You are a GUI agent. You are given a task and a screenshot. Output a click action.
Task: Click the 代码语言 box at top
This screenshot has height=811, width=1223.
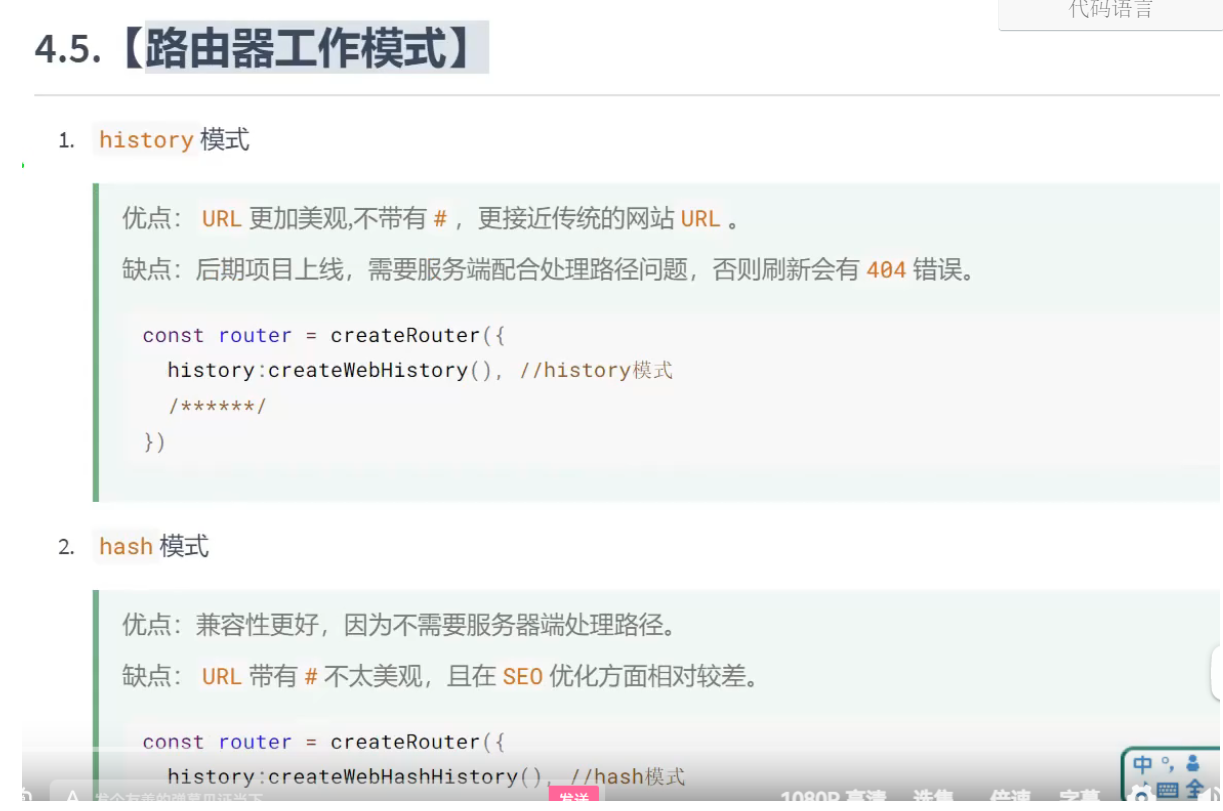(x=1110, y=13)
